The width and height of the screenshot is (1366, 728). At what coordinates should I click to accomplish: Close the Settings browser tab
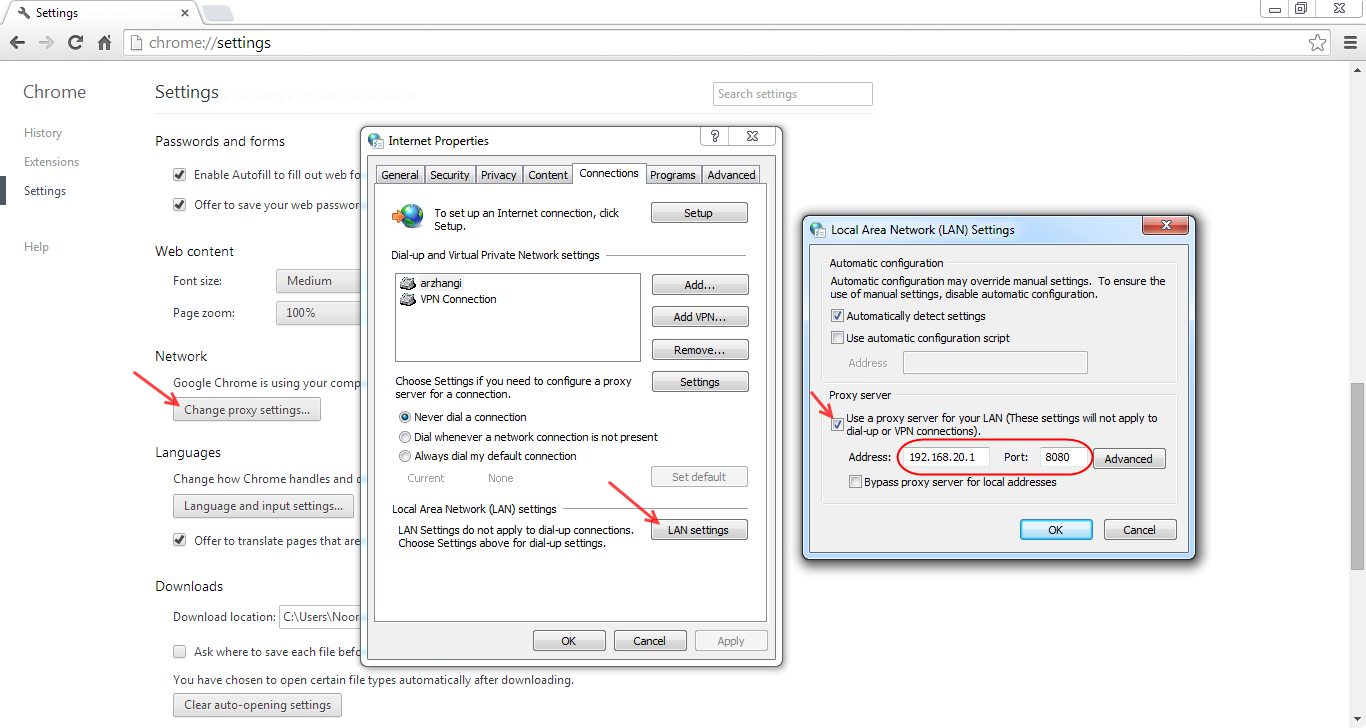point(184,13)
